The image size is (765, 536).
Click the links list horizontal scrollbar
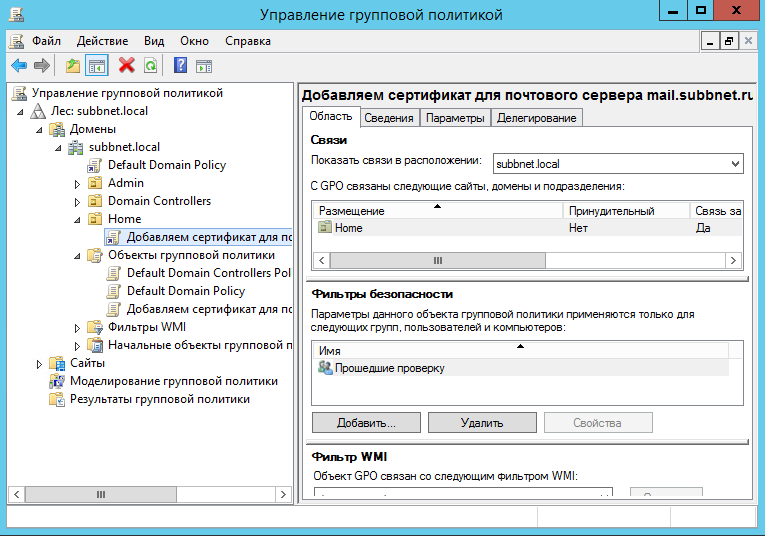[x=437, y=260]
